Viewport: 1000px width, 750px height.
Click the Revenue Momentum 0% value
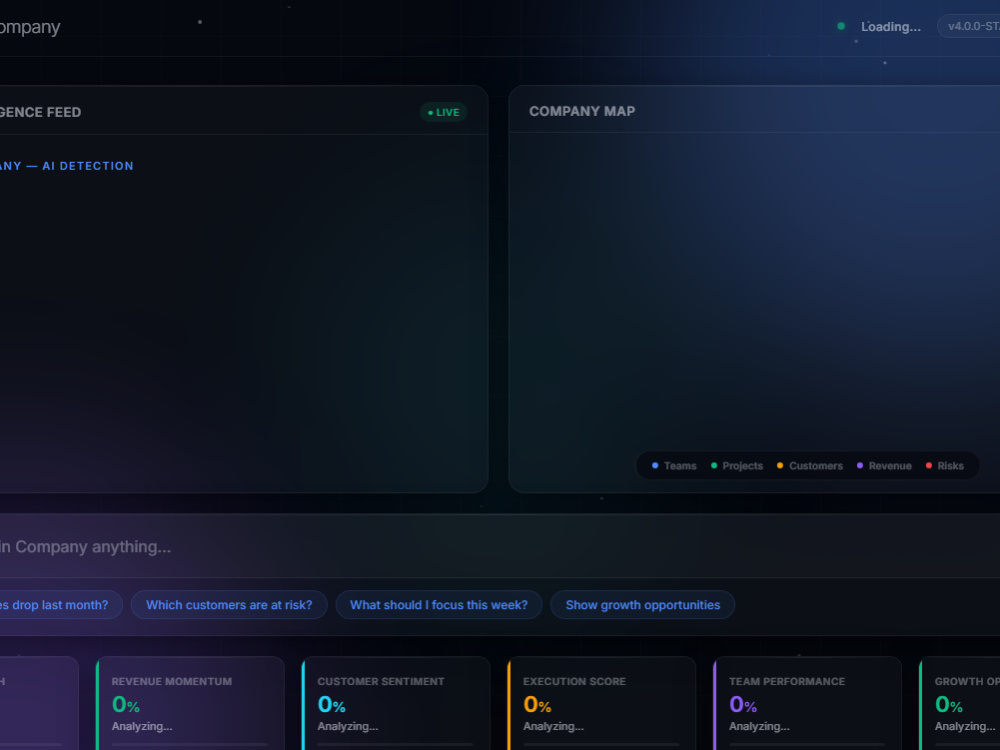(126, 704)
